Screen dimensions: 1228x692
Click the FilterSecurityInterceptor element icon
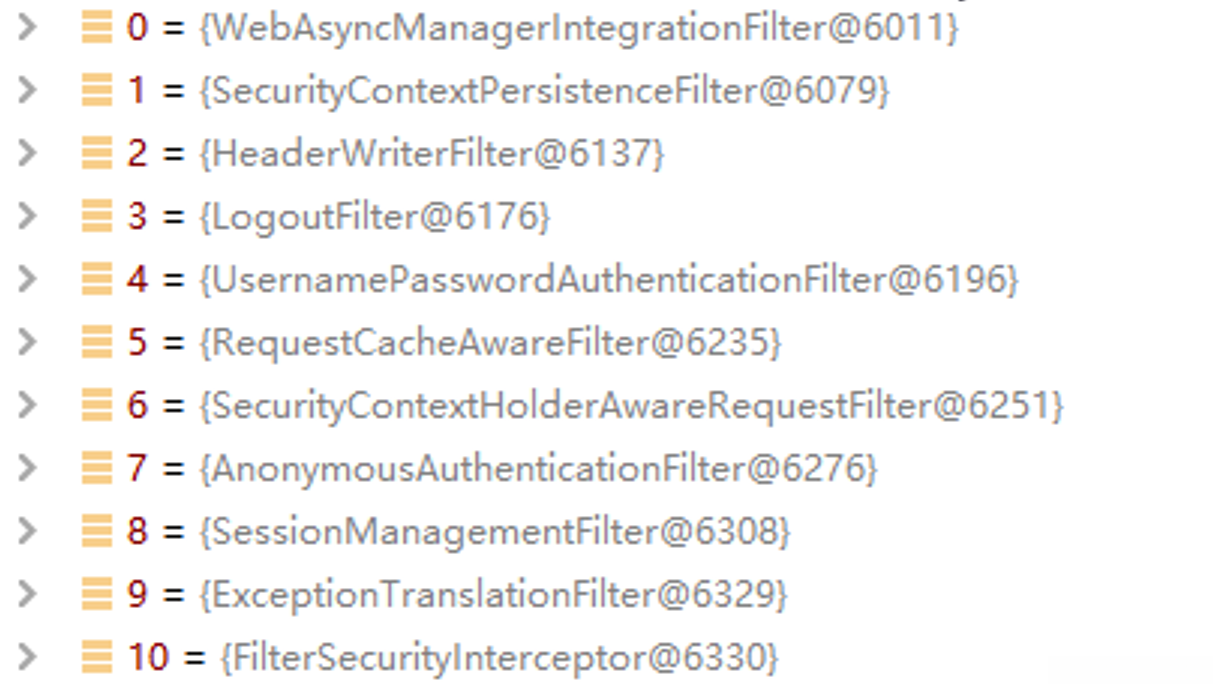pos(97,658)
